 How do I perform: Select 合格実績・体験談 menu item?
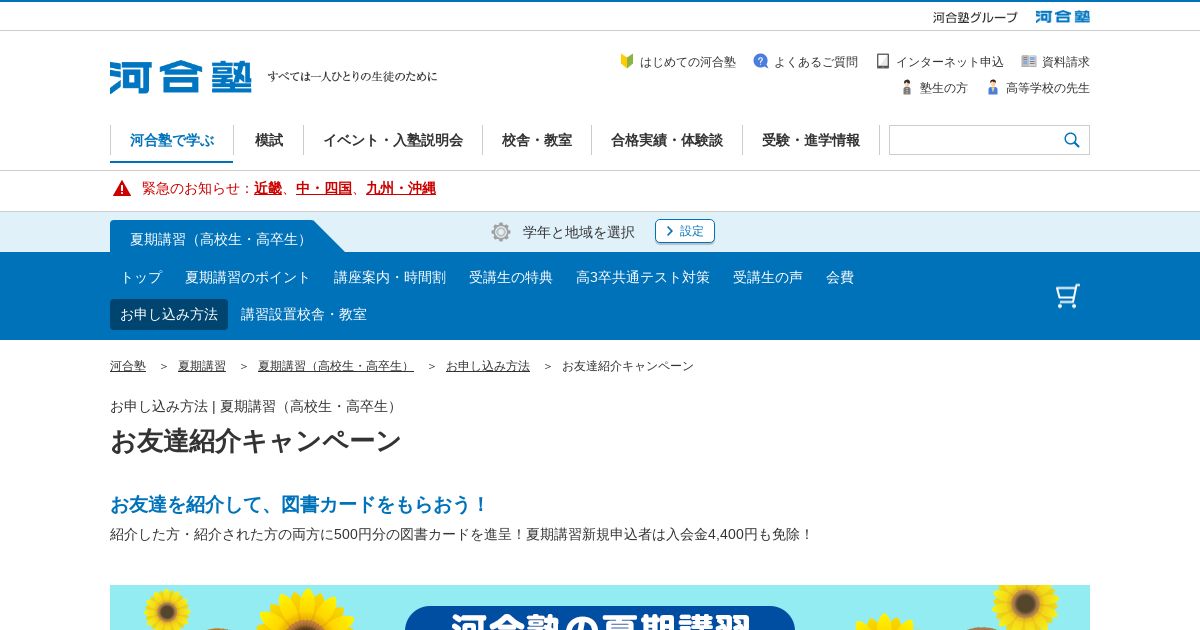(667, 140)
